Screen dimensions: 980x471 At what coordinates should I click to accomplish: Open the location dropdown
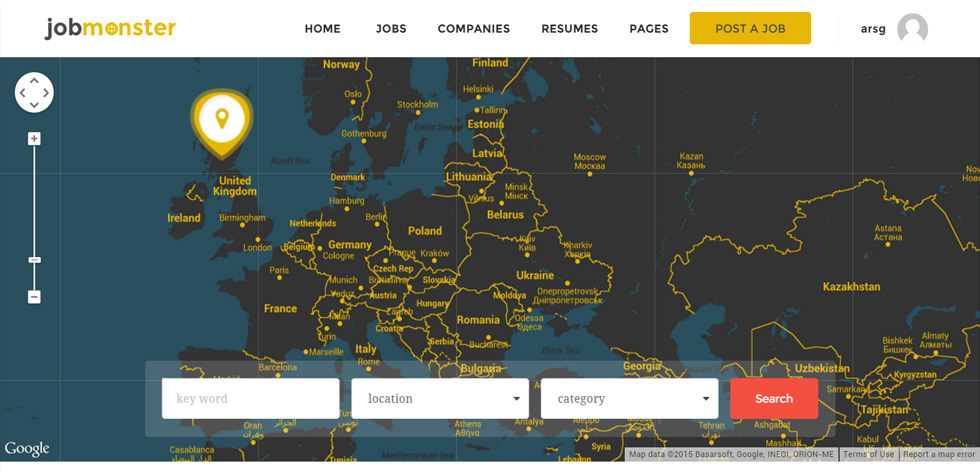tap(440, 399)
